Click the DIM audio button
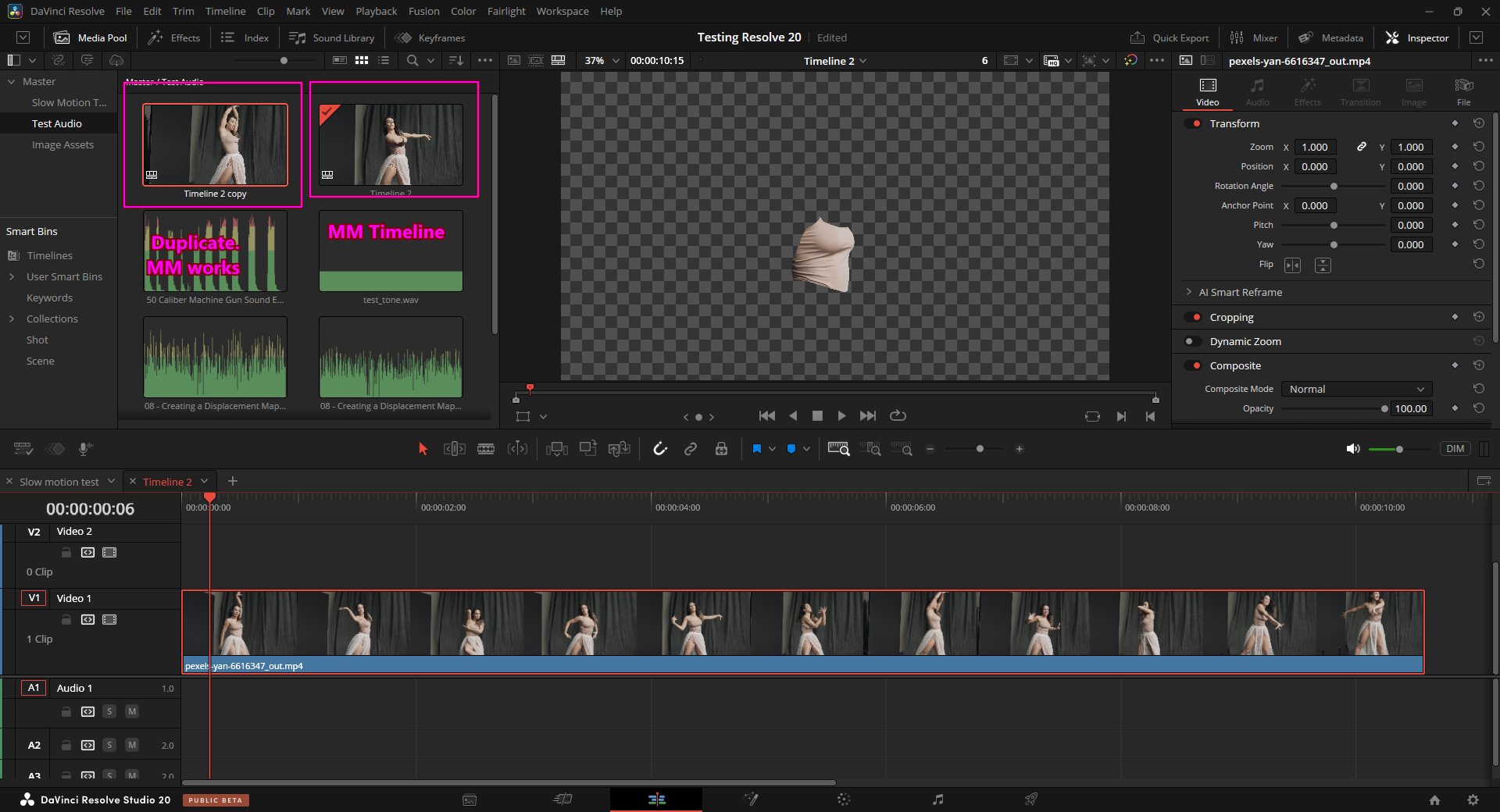The image size is (1500, 812). coord(1455,449)
